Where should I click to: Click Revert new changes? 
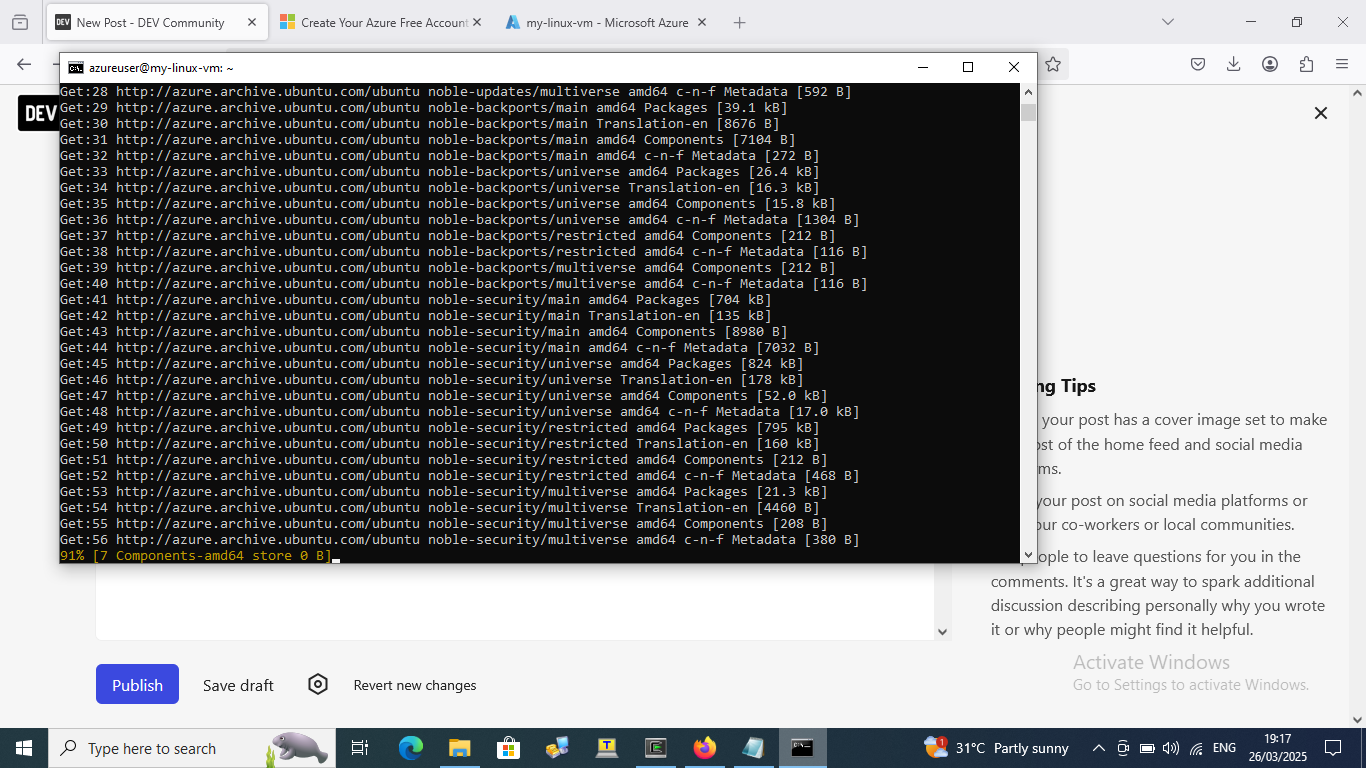tap(415, 685)
